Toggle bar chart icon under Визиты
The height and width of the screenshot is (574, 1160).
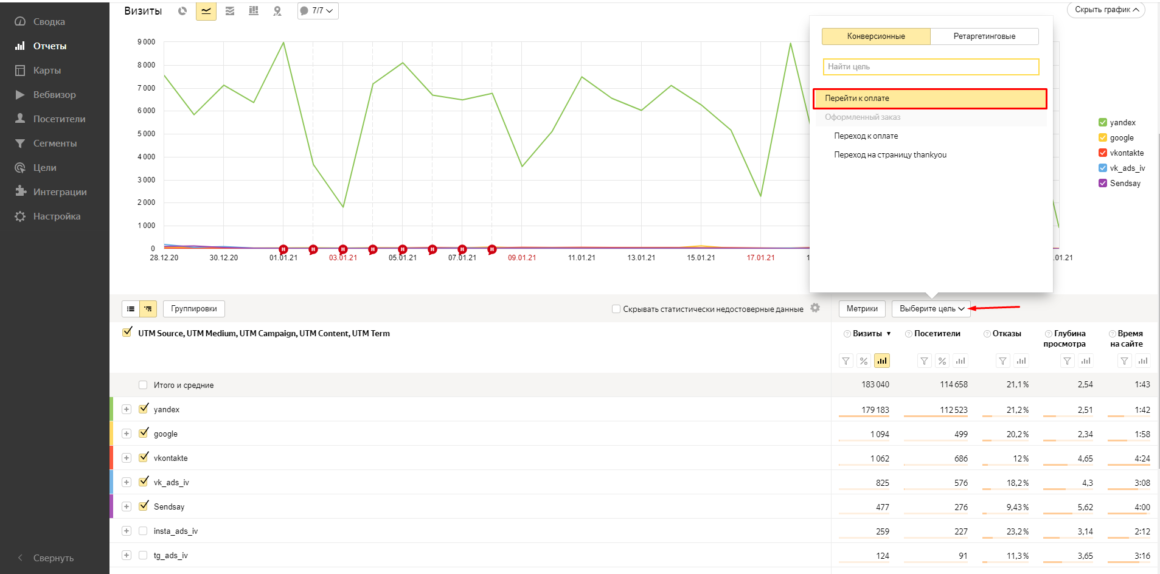click(x=881, y=361)
